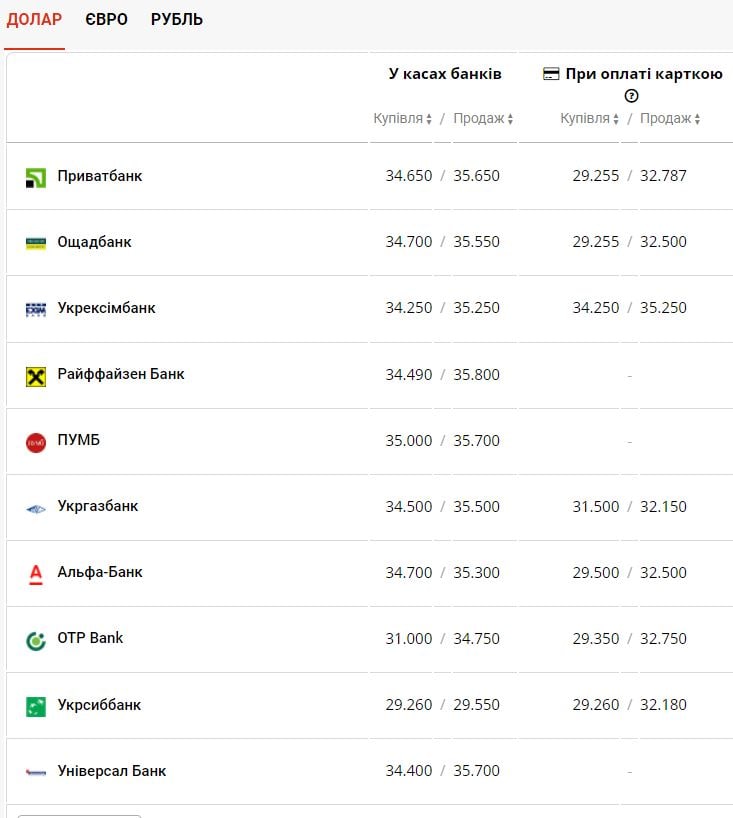Click the Приватбанк logo icon

[x=36, y=178]
